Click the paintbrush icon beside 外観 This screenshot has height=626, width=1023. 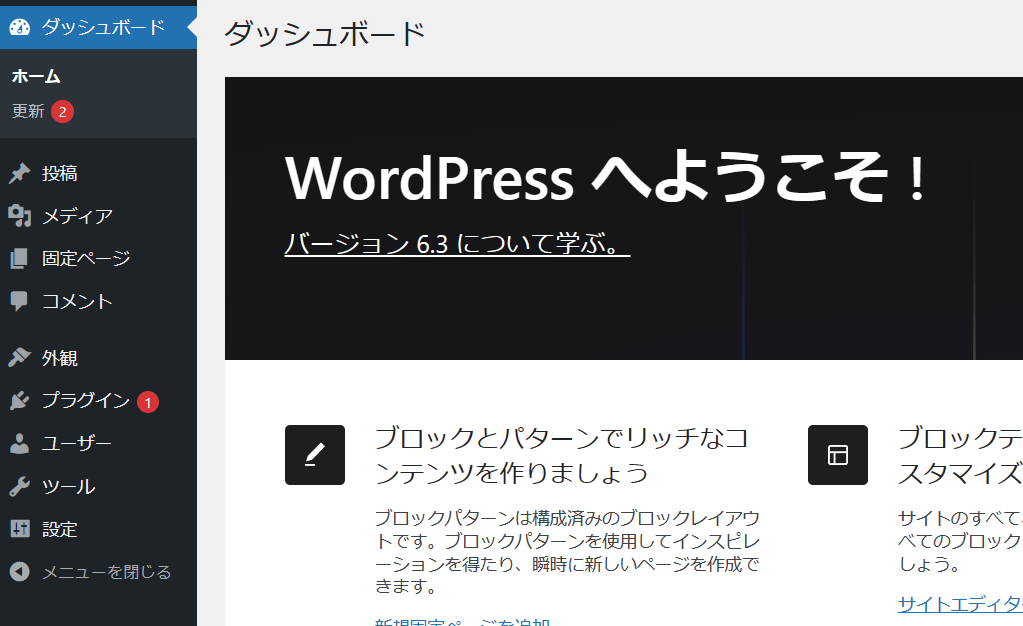tap(20, 357)
